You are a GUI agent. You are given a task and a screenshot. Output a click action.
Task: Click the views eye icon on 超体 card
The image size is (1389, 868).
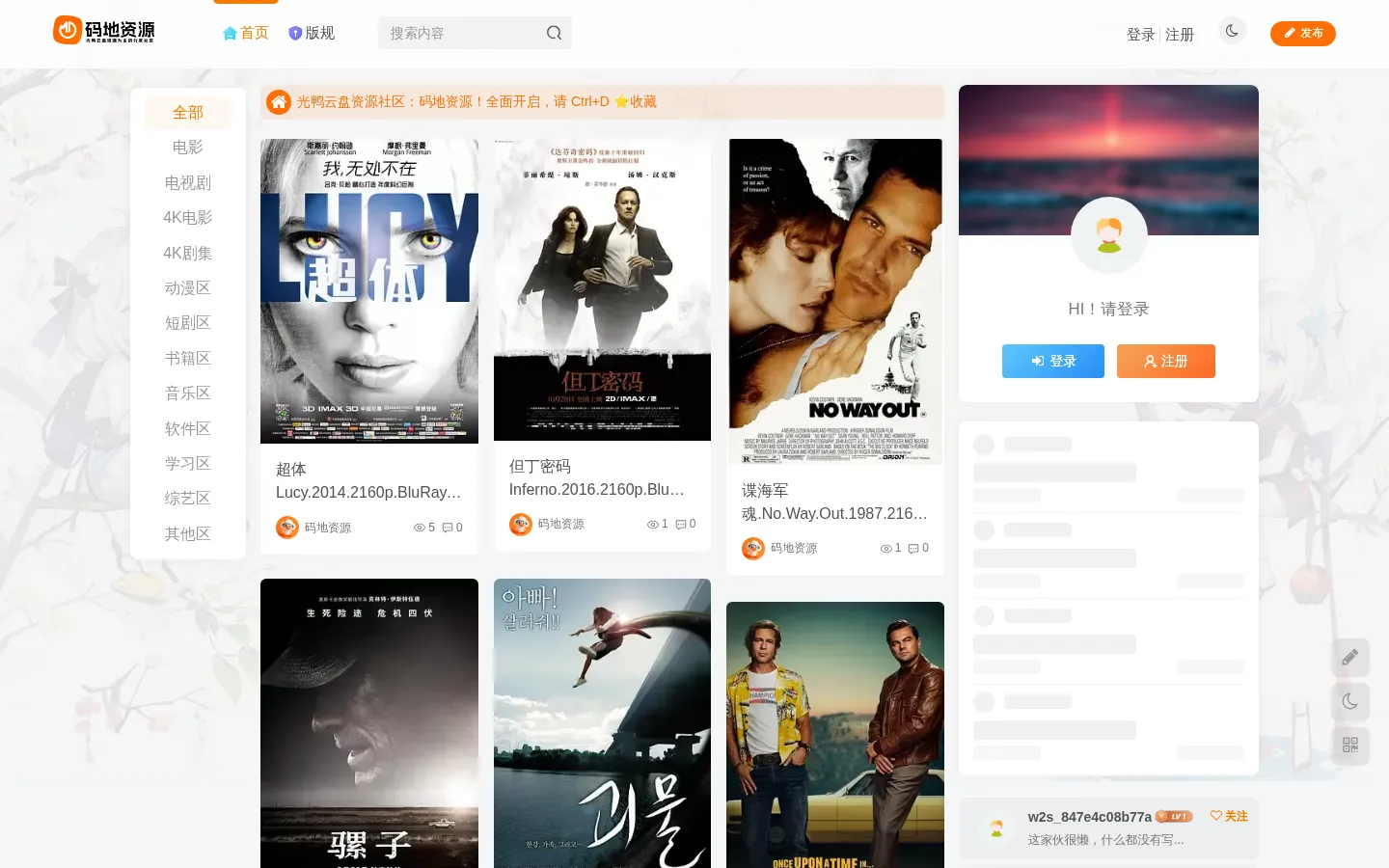(420, 528)
